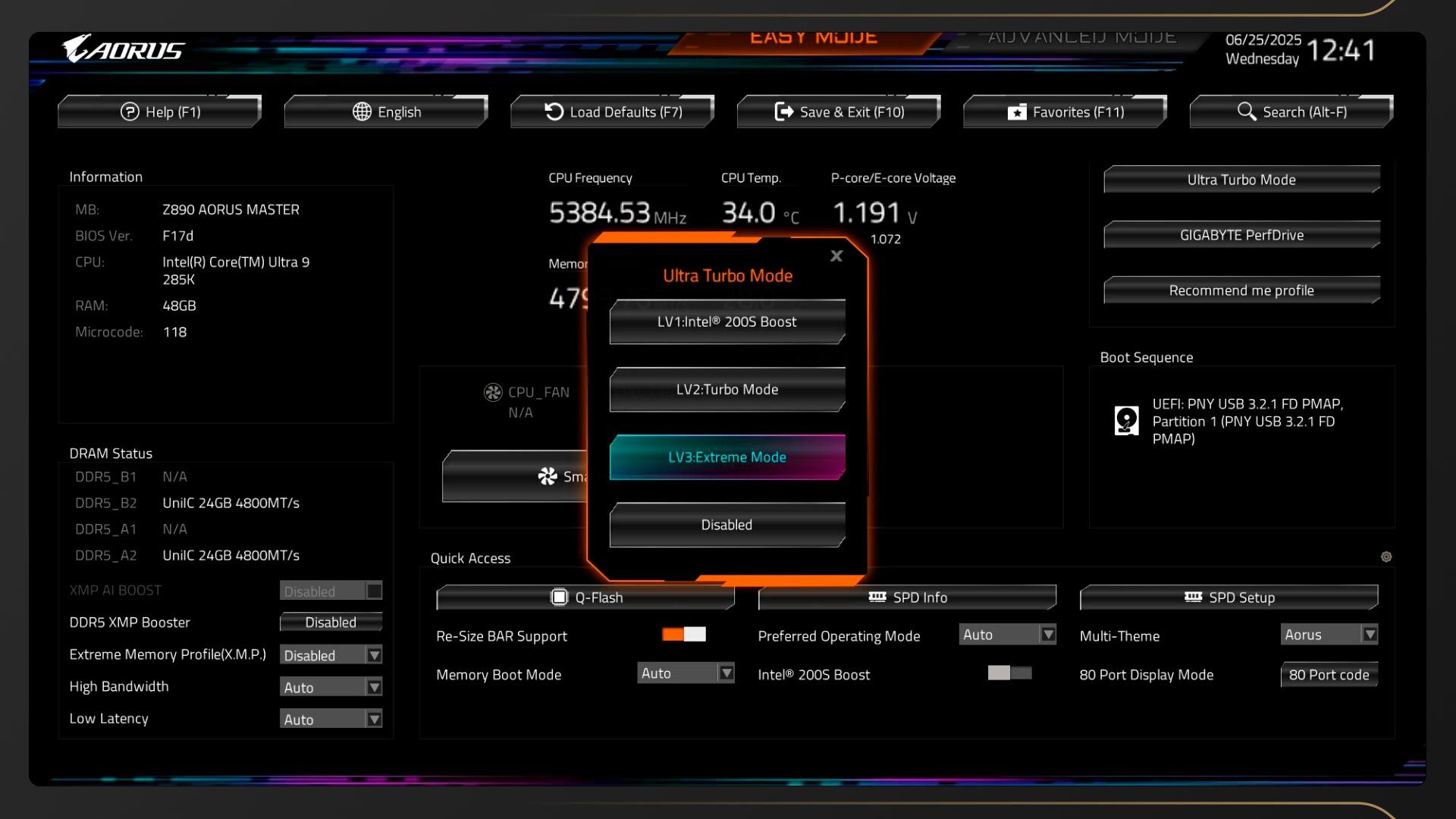Viewport: 1456px width, 819px height.
Task: Click the Q-Flash chip icon
Action: point(559,598)
